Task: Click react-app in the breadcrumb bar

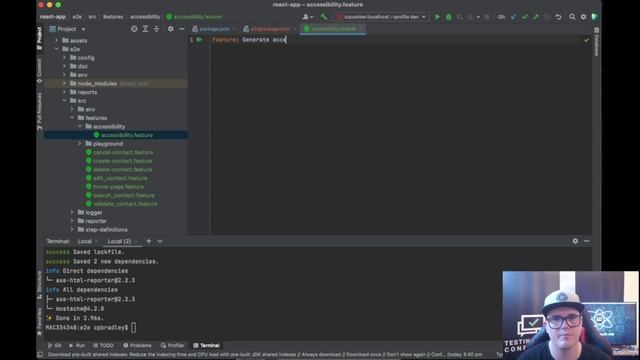Action: pyautogui.click(x=53, y=17)
